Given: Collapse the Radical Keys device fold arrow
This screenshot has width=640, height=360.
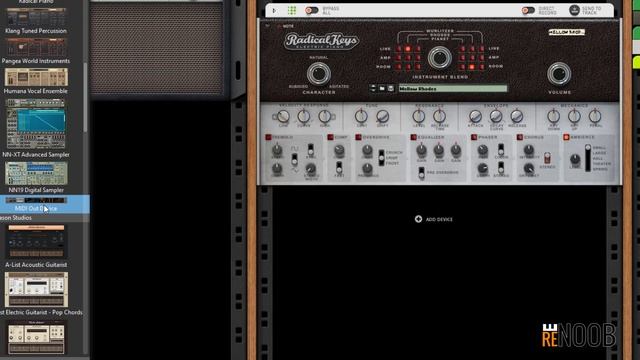Looking at the screenshot, I should tap(267, 26).
